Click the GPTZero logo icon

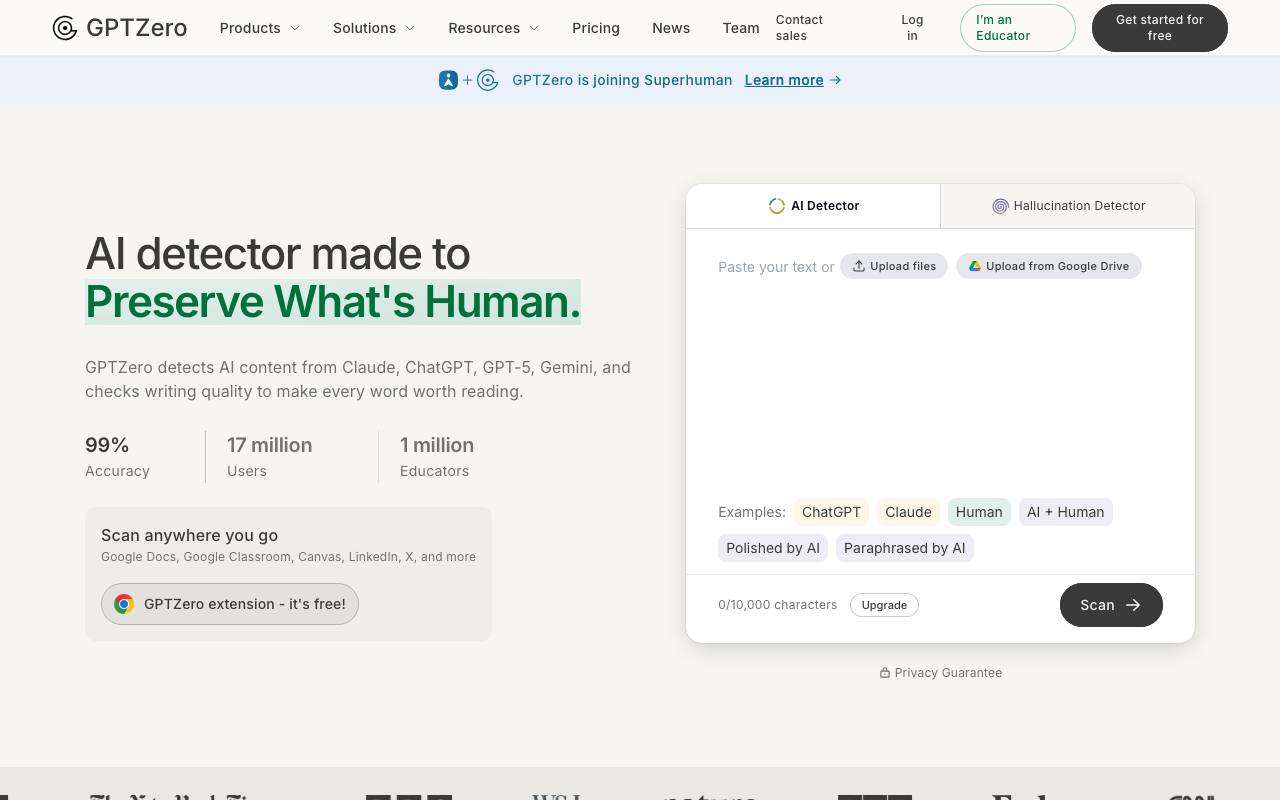point(65,28)
